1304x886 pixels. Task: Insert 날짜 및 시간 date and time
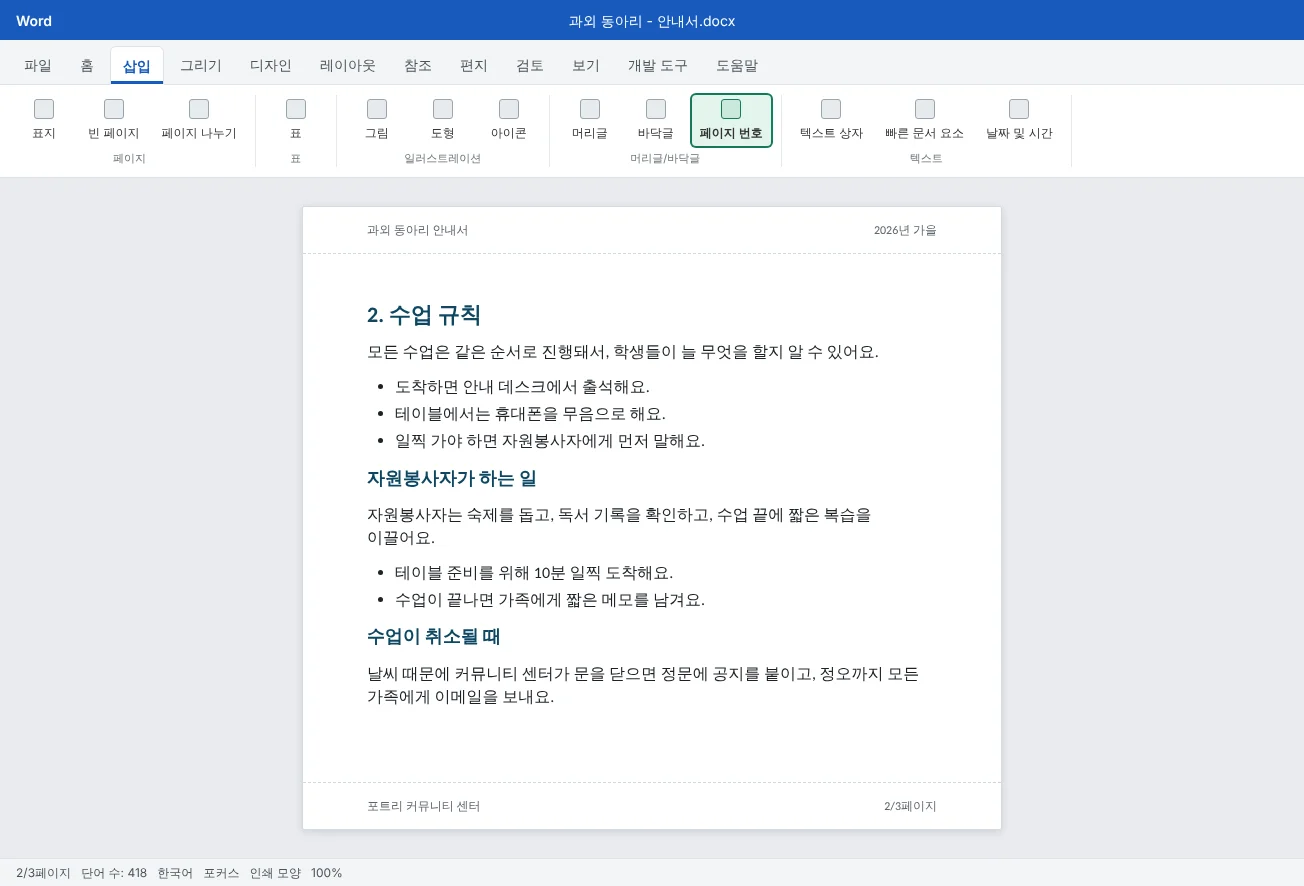1019,120
